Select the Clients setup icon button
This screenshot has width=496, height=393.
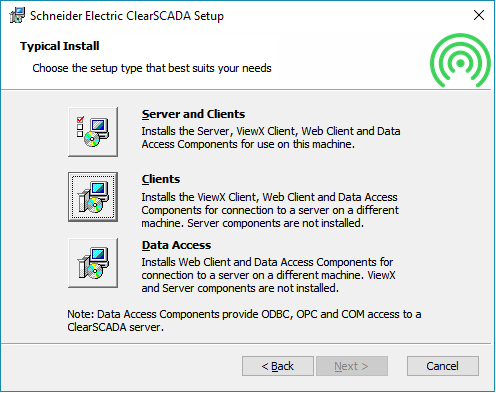[93, 197]
